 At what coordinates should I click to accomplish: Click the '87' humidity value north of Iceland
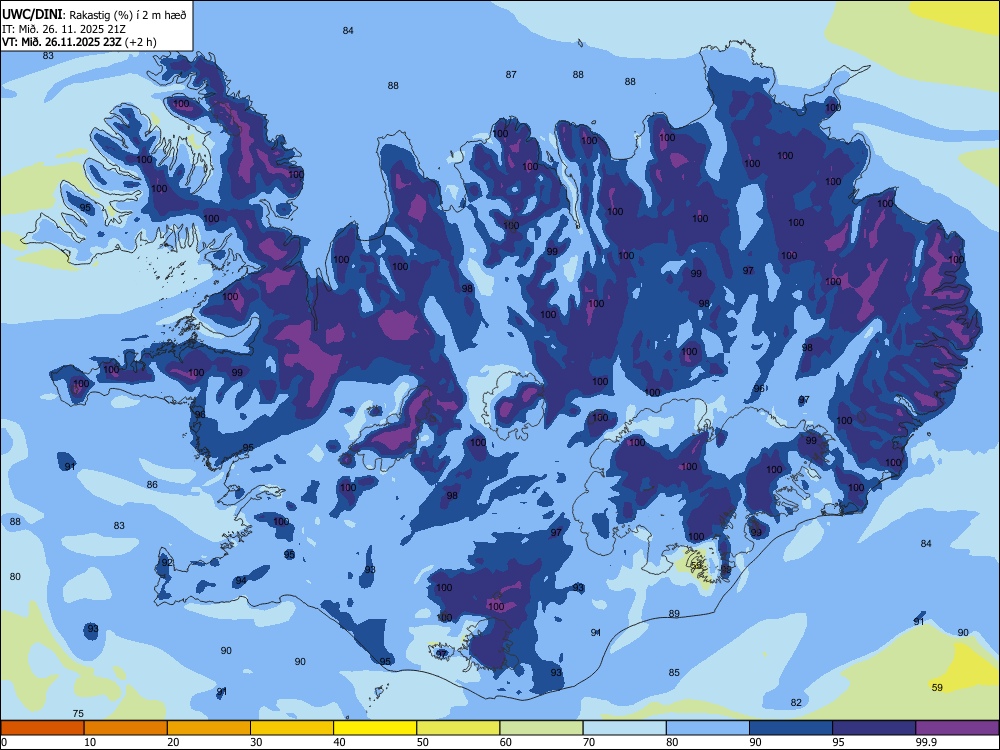(511, 75)
